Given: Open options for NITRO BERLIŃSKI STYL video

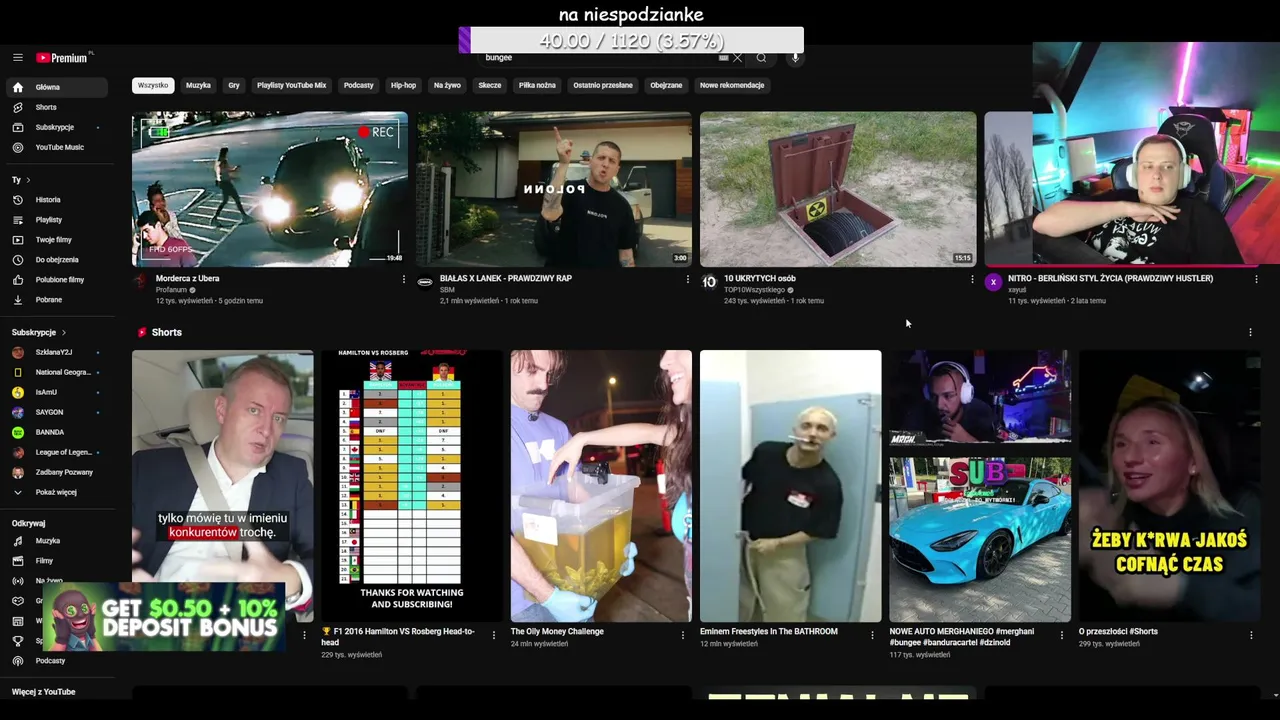Looking at the screenshot, I should point(1256,280).
